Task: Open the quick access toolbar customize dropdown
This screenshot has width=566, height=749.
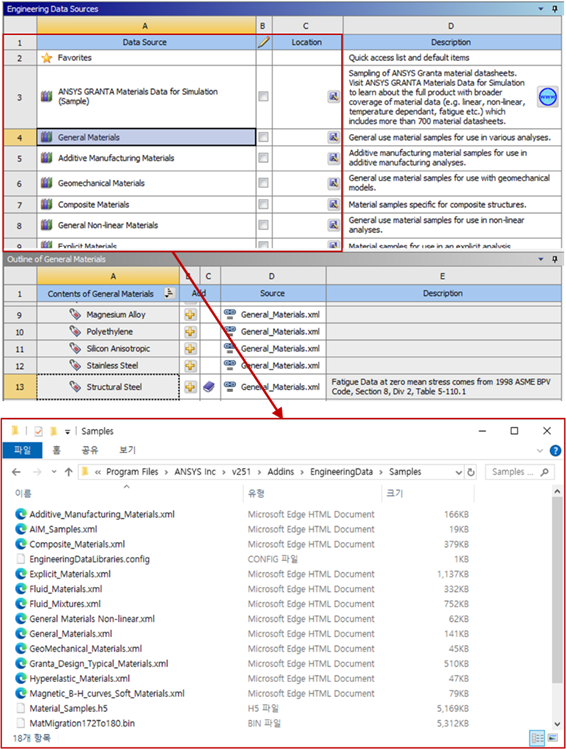Action: (x=67, y=432)
